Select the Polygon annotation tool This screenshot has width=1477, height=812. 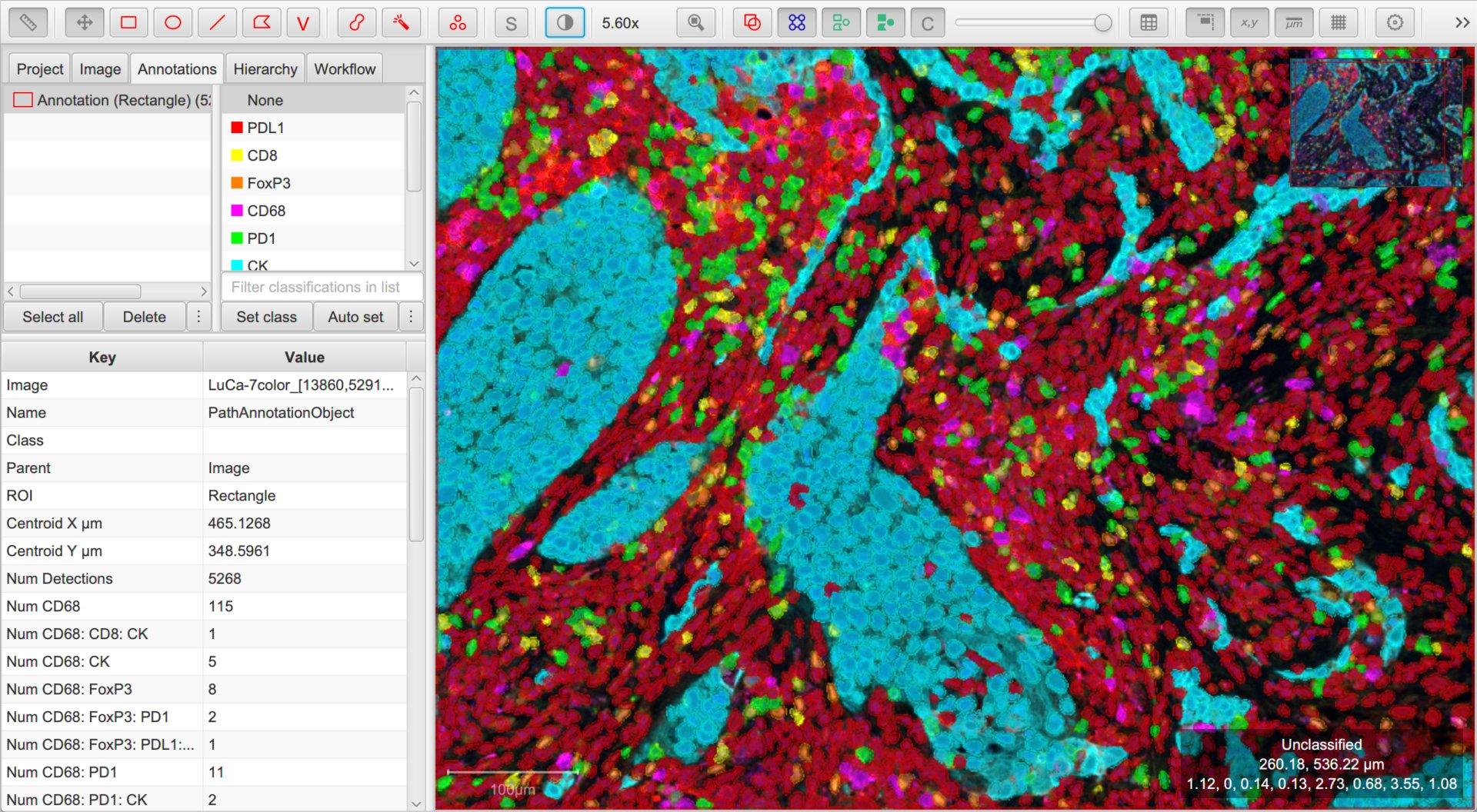tap(262, 23)
